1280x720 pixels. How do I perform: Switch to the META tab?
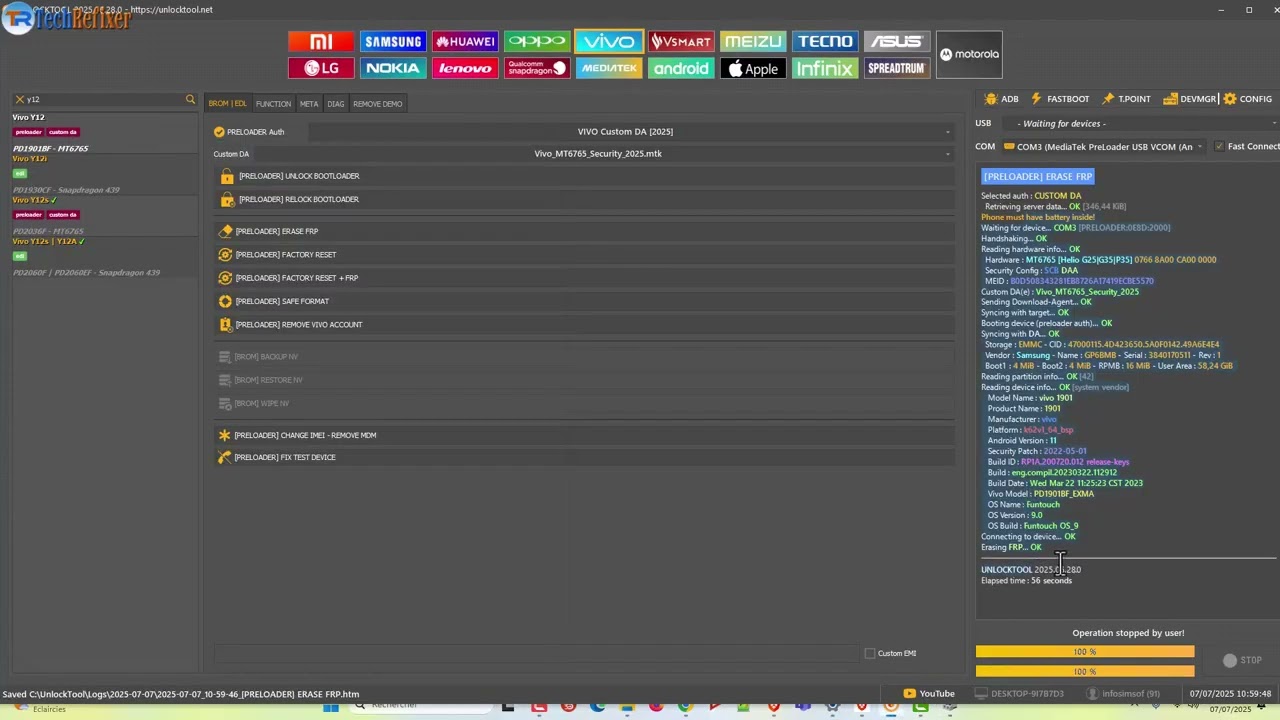tap(309, 104)
